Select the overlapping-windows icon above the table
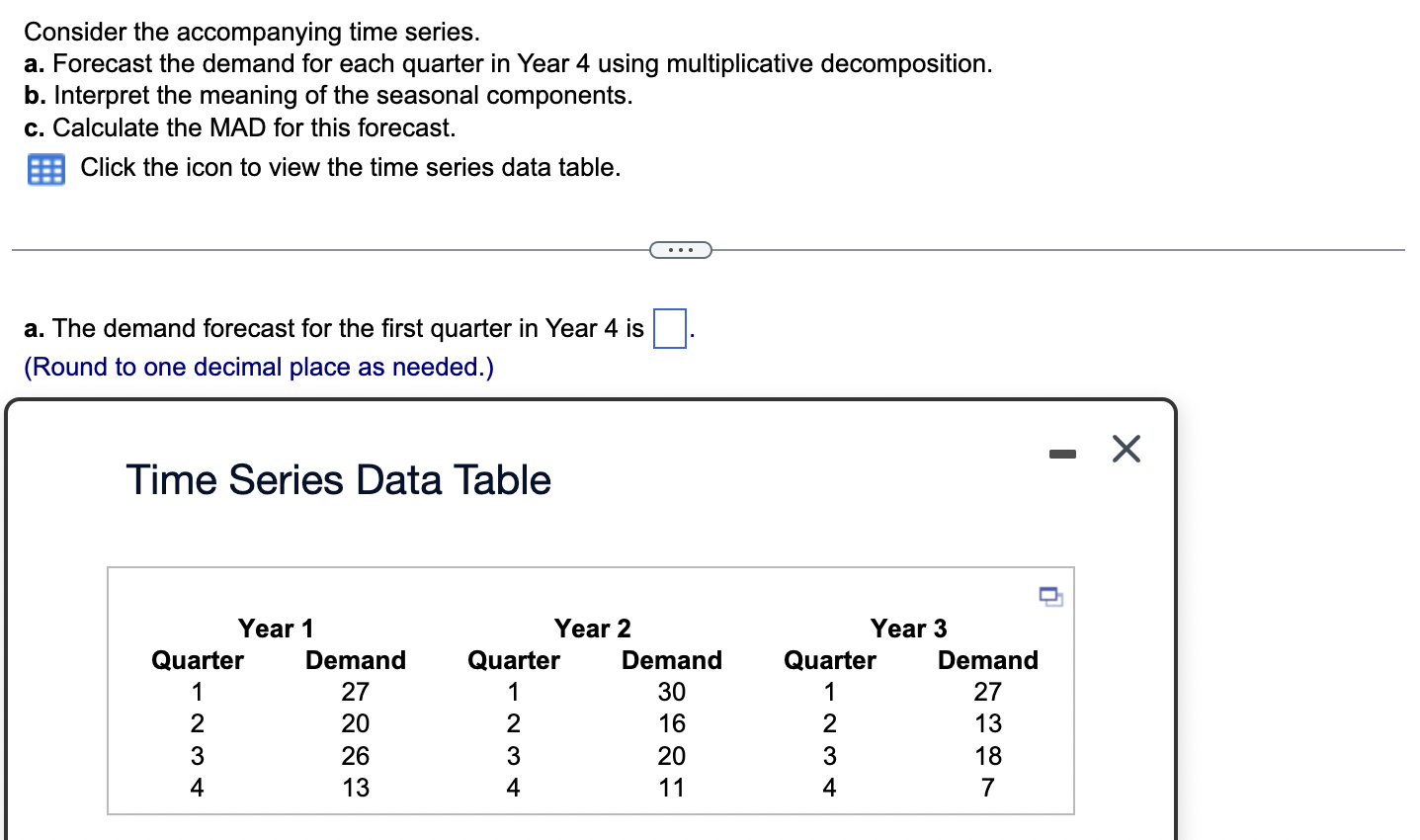Image resolution: width=1420 pixels, height=840 pixels. click(x=1049, y=596)
